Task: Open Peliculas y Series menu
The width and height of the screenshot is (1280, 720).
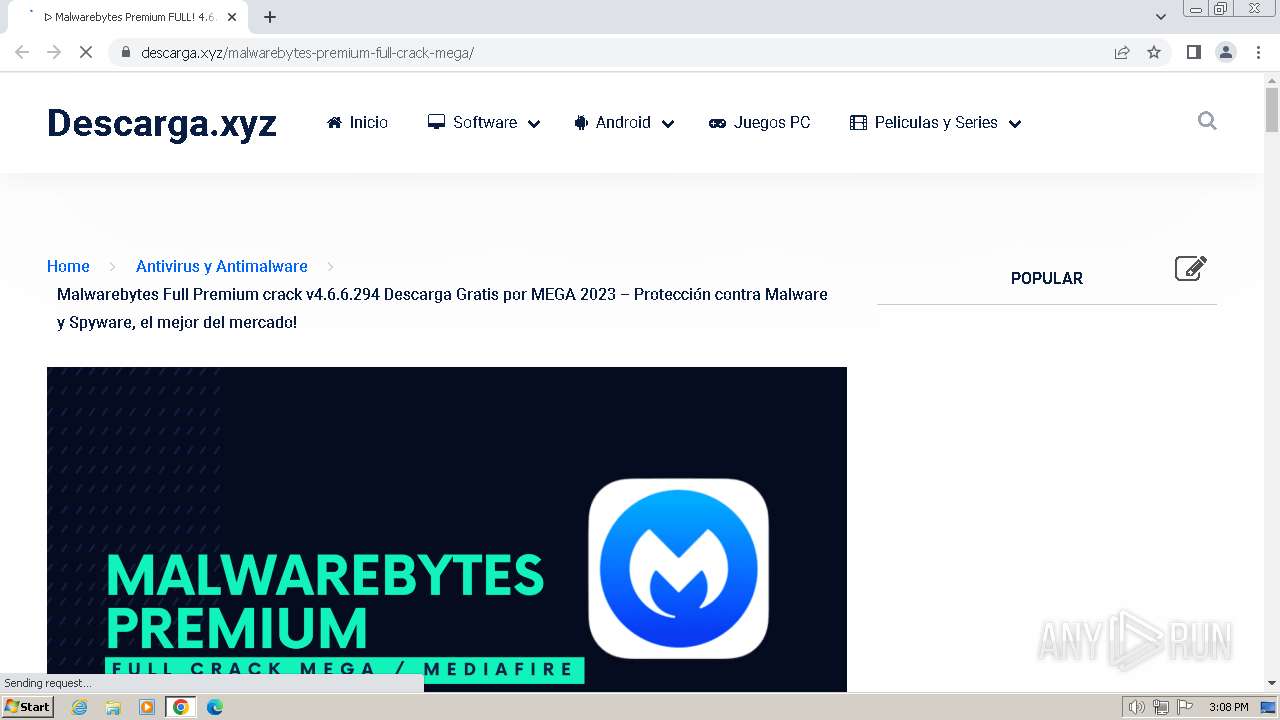Action: (x=935, y=122)
